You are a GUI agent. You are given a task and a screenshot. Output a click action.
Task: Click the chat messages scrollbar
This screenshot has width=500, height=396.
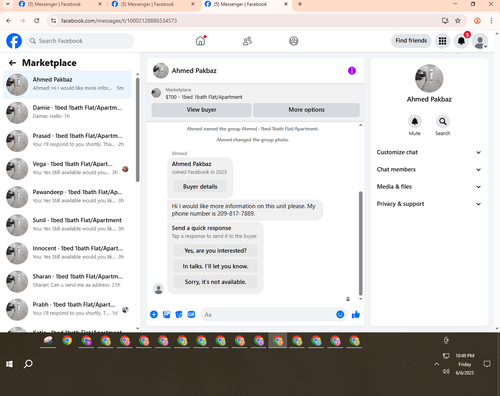coord(360,243)
